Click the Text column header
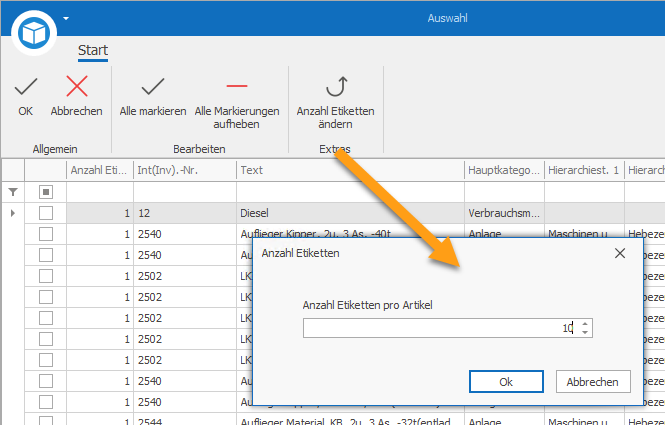 [350, 170]
